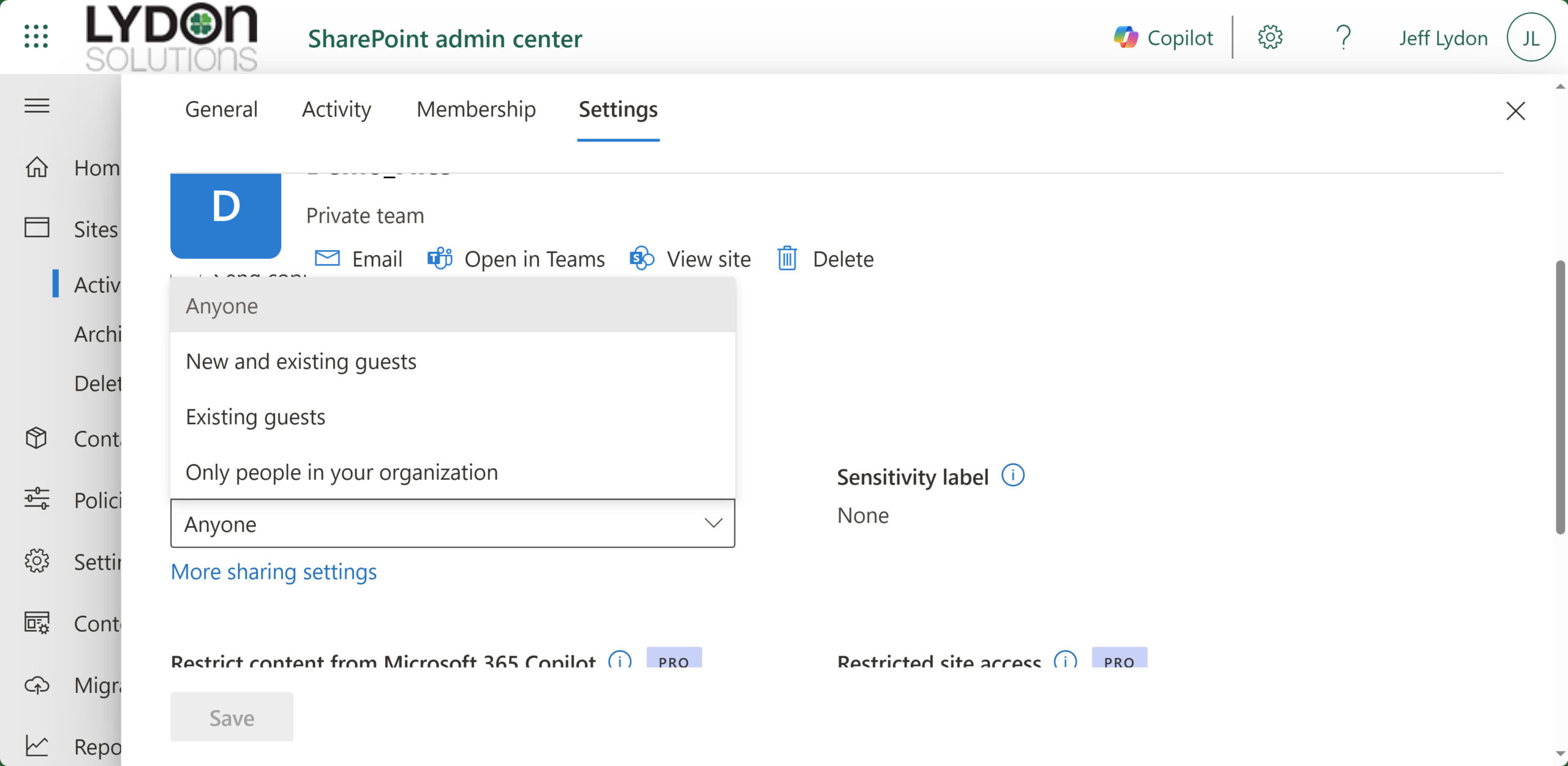Close the site details panel

1515,111
